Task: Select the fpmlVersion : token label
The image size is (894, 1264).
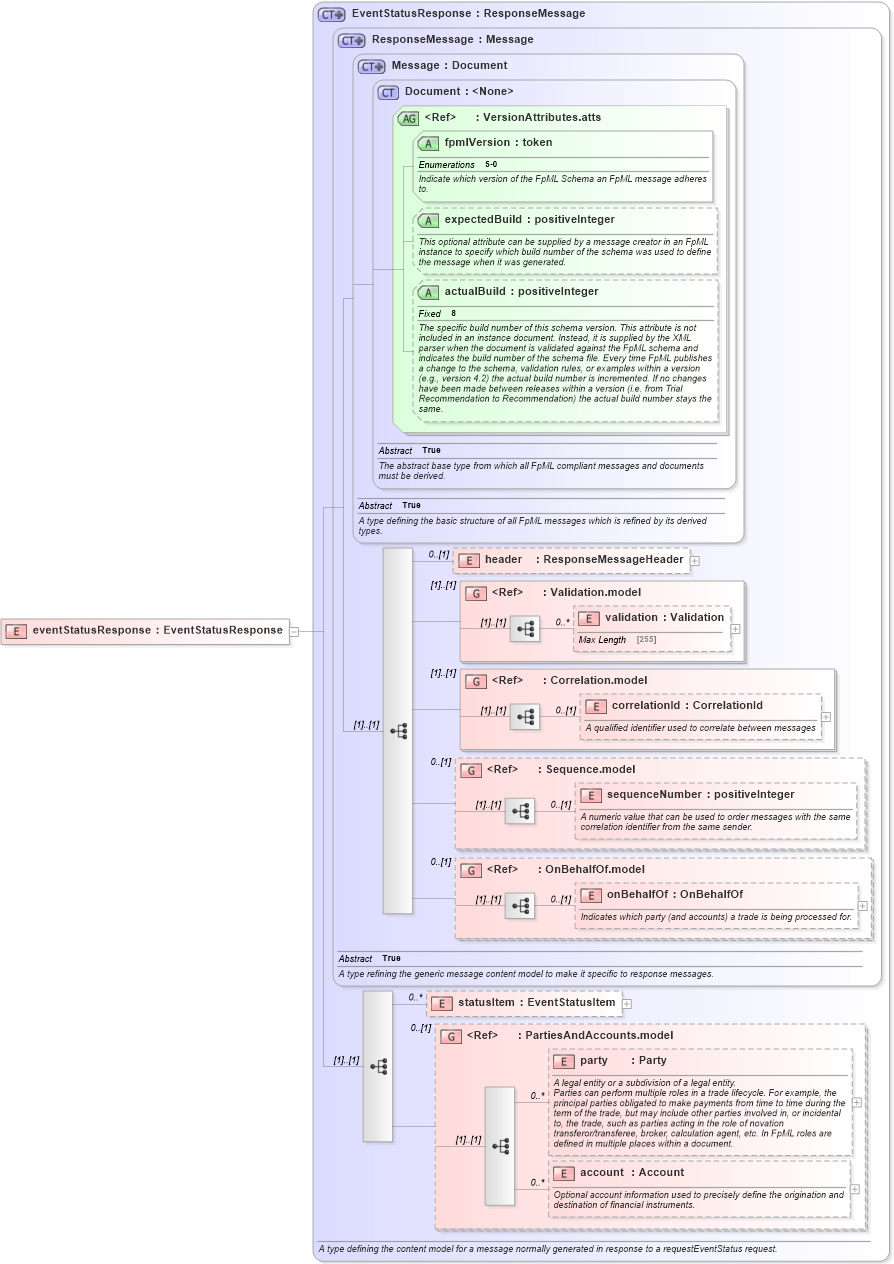Action: tap(499, 143)
